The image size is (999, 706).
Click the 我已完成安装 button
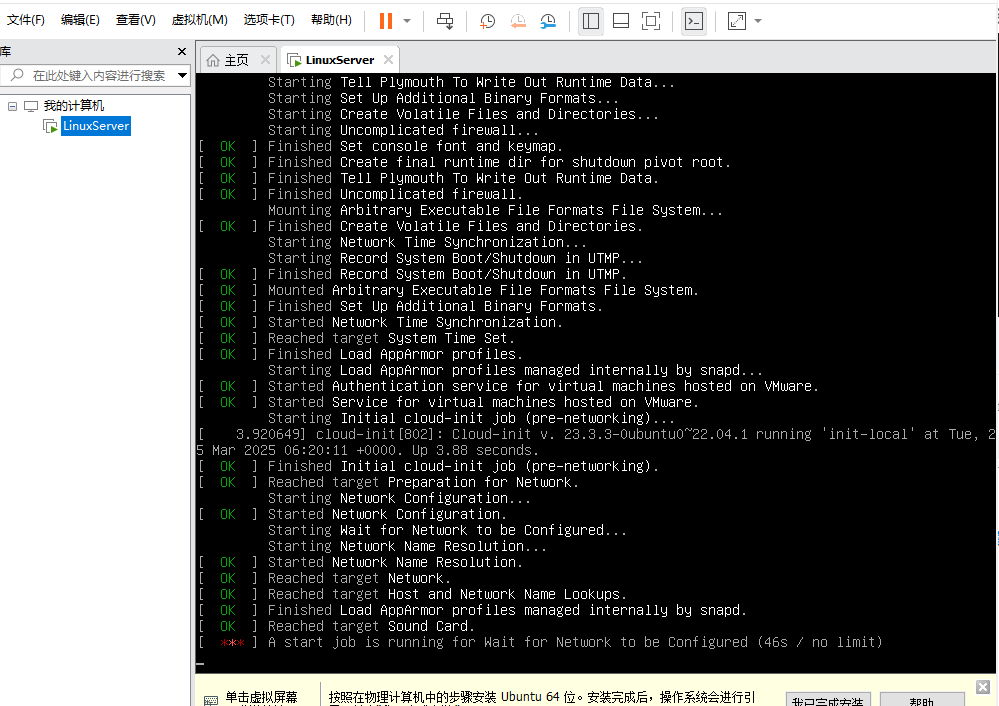(x=827, y=699)
